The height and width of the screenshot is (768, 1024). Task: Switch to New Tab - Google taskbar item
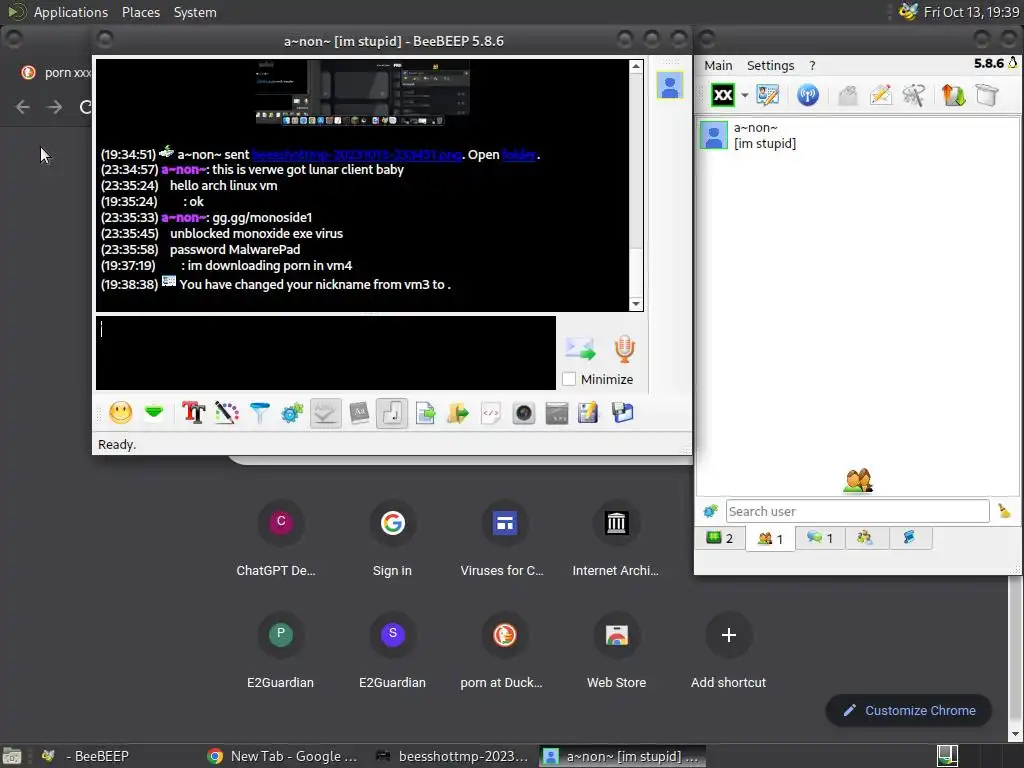[283, 756]
